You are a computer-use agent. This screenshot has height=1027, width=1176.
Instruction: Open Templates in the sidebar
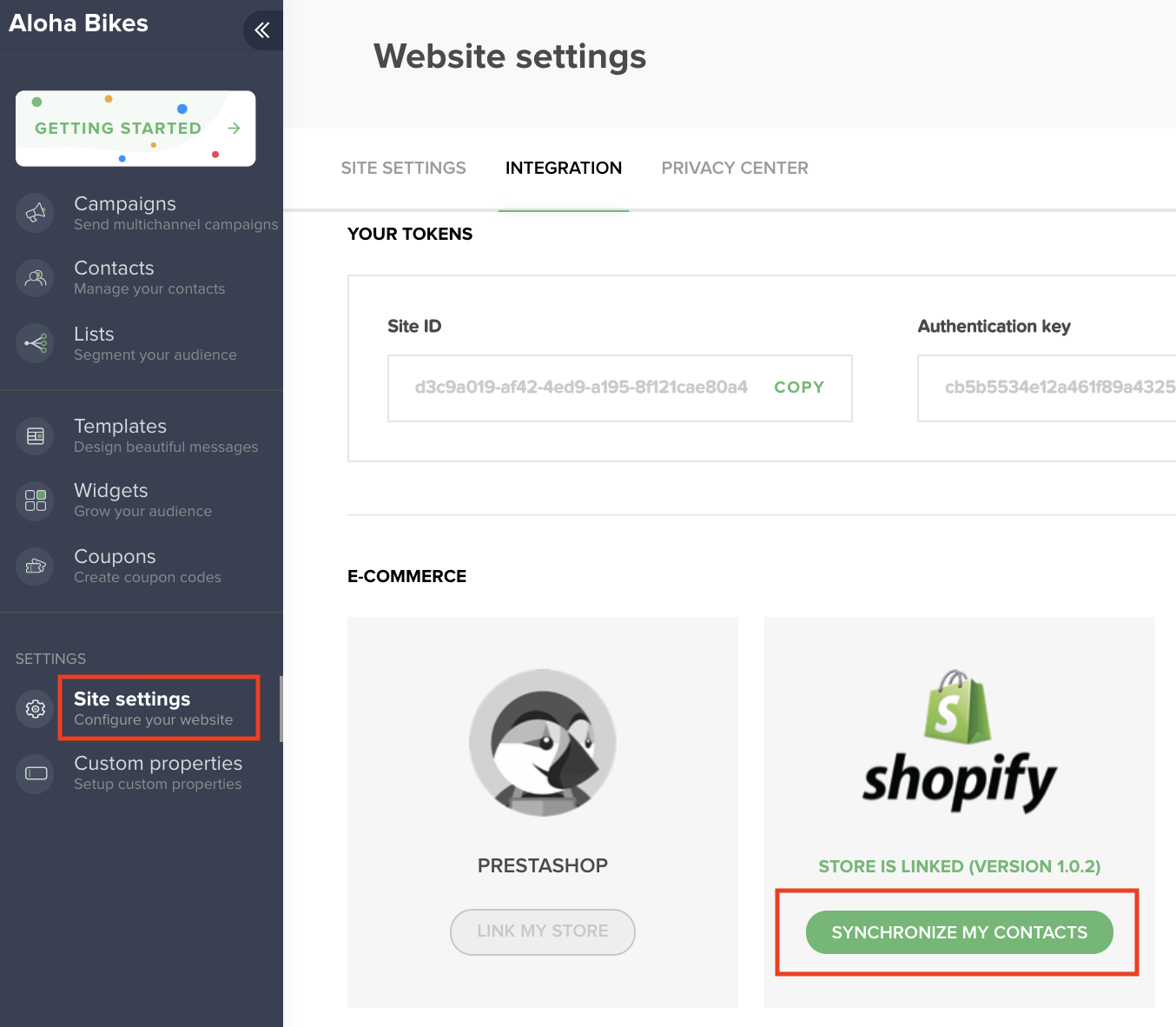[x=142, y=435]
